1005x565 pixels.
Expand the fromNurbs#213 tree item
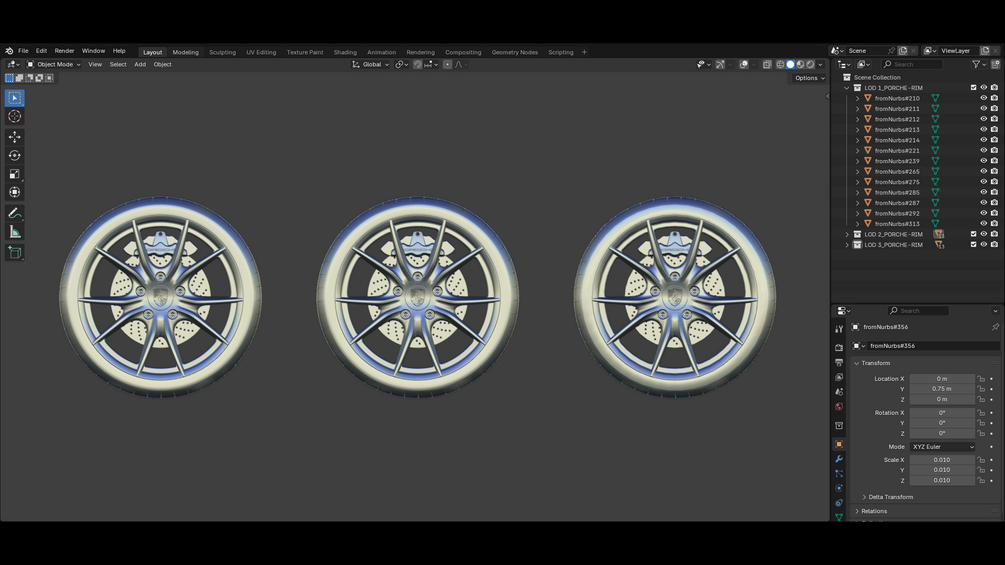(x=858, y=129)
